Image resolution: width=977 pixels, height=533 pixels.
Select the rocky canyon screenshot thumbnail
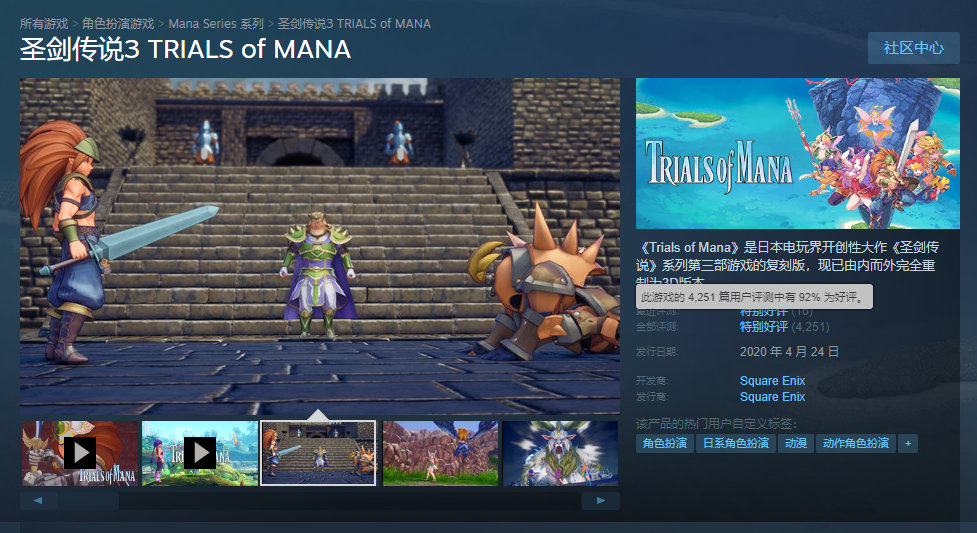pos(440,453)
